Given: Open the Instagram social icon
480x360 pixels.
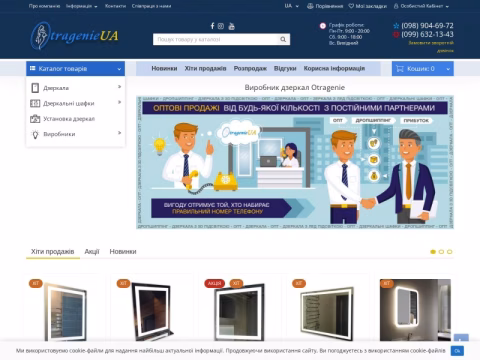Looking at the screenshot, I should click(x=221, y=26).
